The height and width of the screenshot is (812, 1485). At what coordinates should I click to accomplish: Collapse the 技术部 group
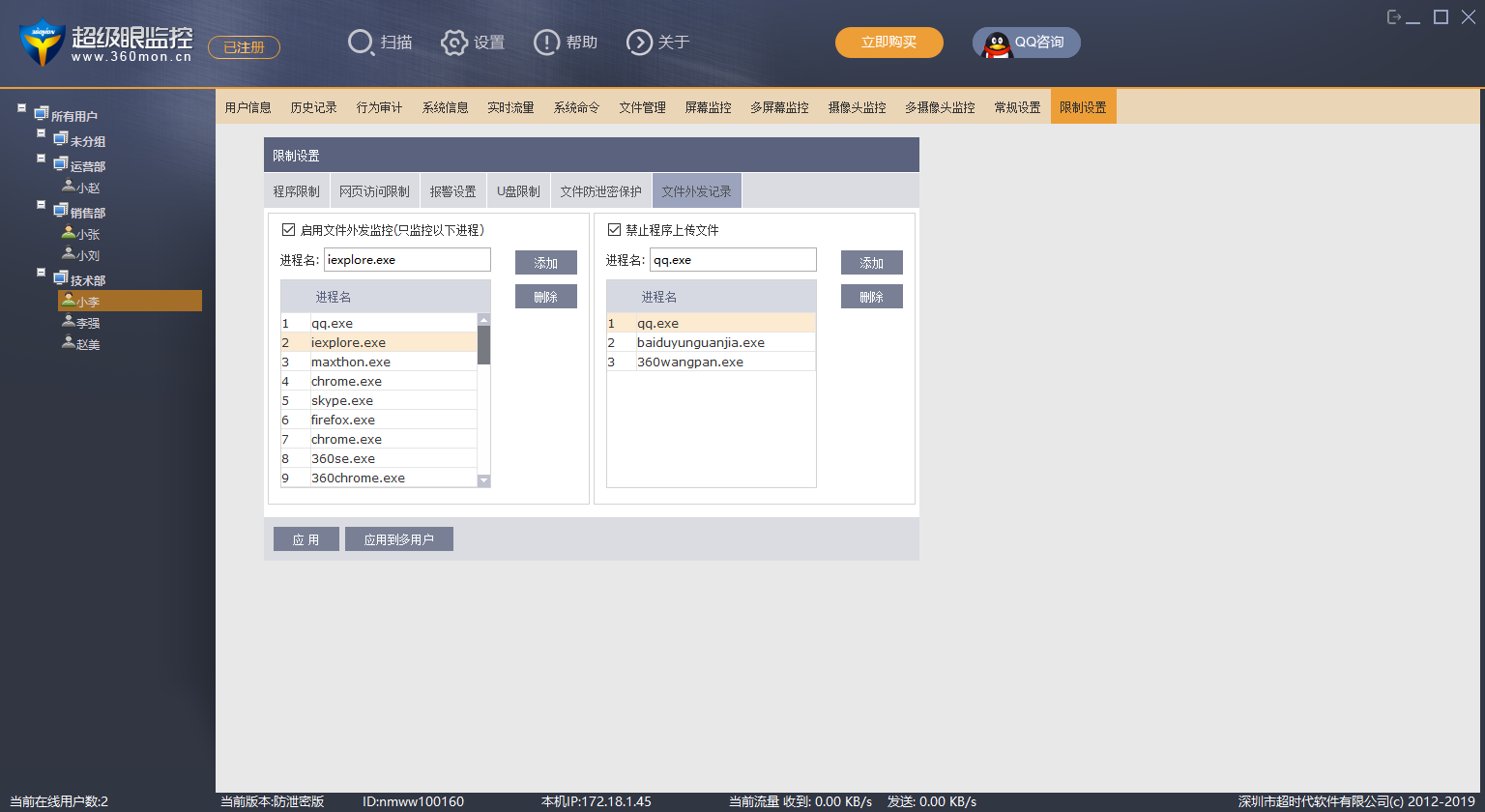tap(42, 275)
